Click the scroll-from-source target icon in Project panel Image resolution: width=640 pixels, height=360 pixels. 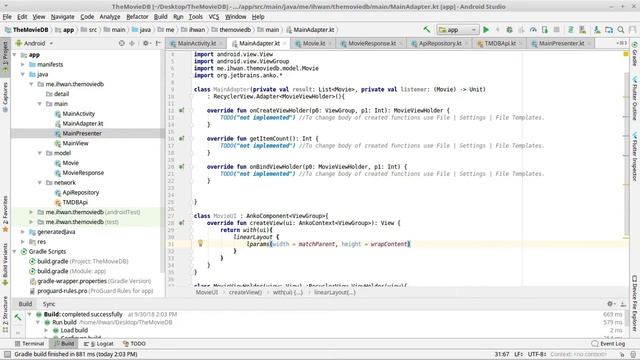coord(122,43)
